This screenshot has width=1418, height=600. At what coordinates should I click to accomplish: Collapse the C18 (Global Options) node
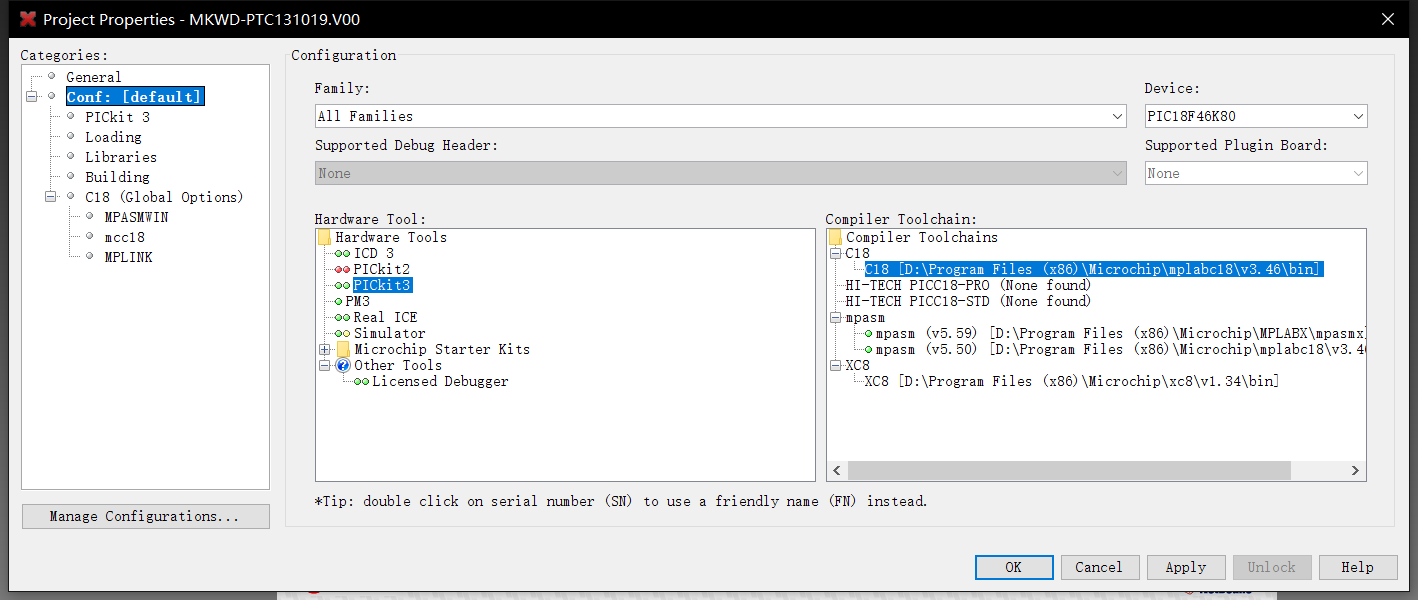(x=51, y=197)
